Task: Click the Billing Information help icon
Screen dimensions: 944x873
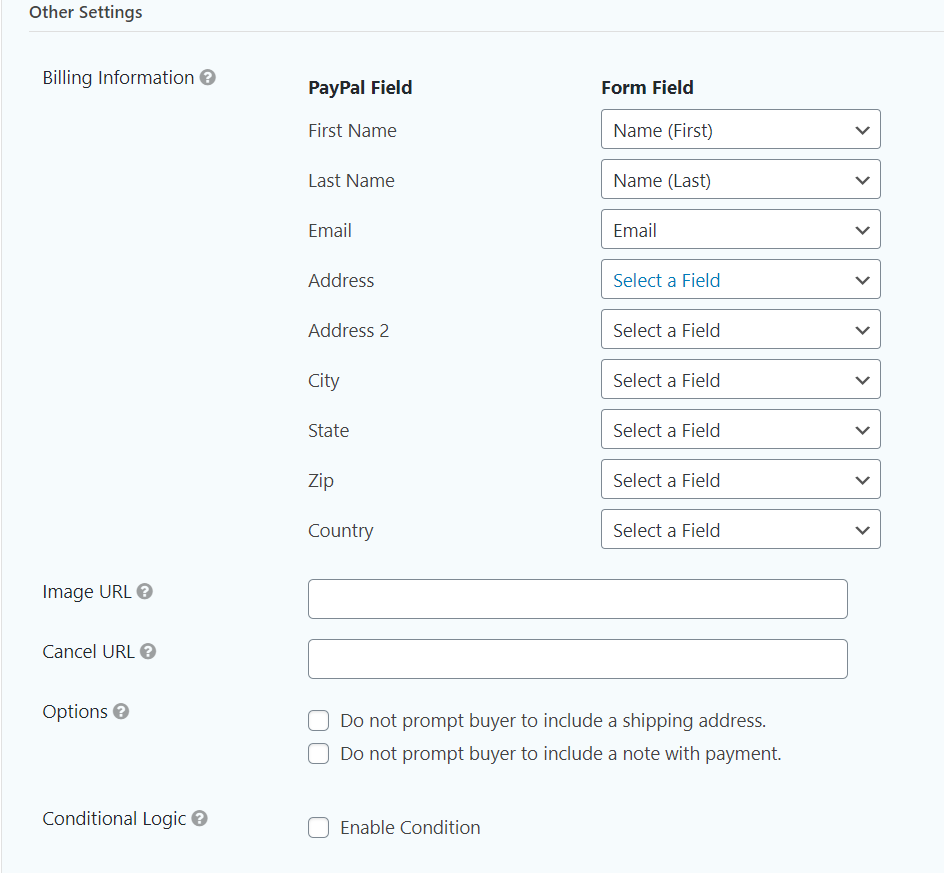Action: tap(208, 78)
